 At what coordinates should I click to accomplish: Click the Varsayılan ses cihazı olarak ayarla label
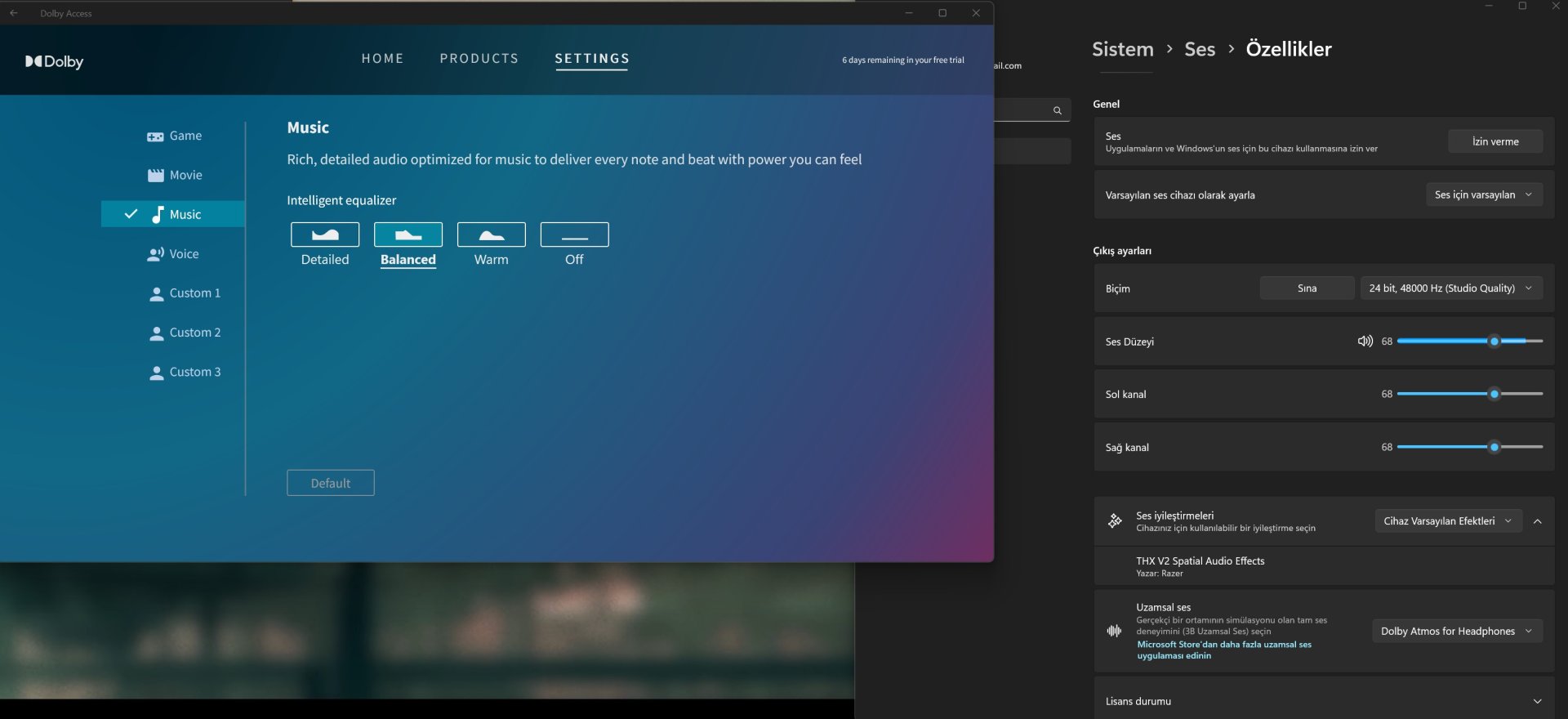point(1180,195)
